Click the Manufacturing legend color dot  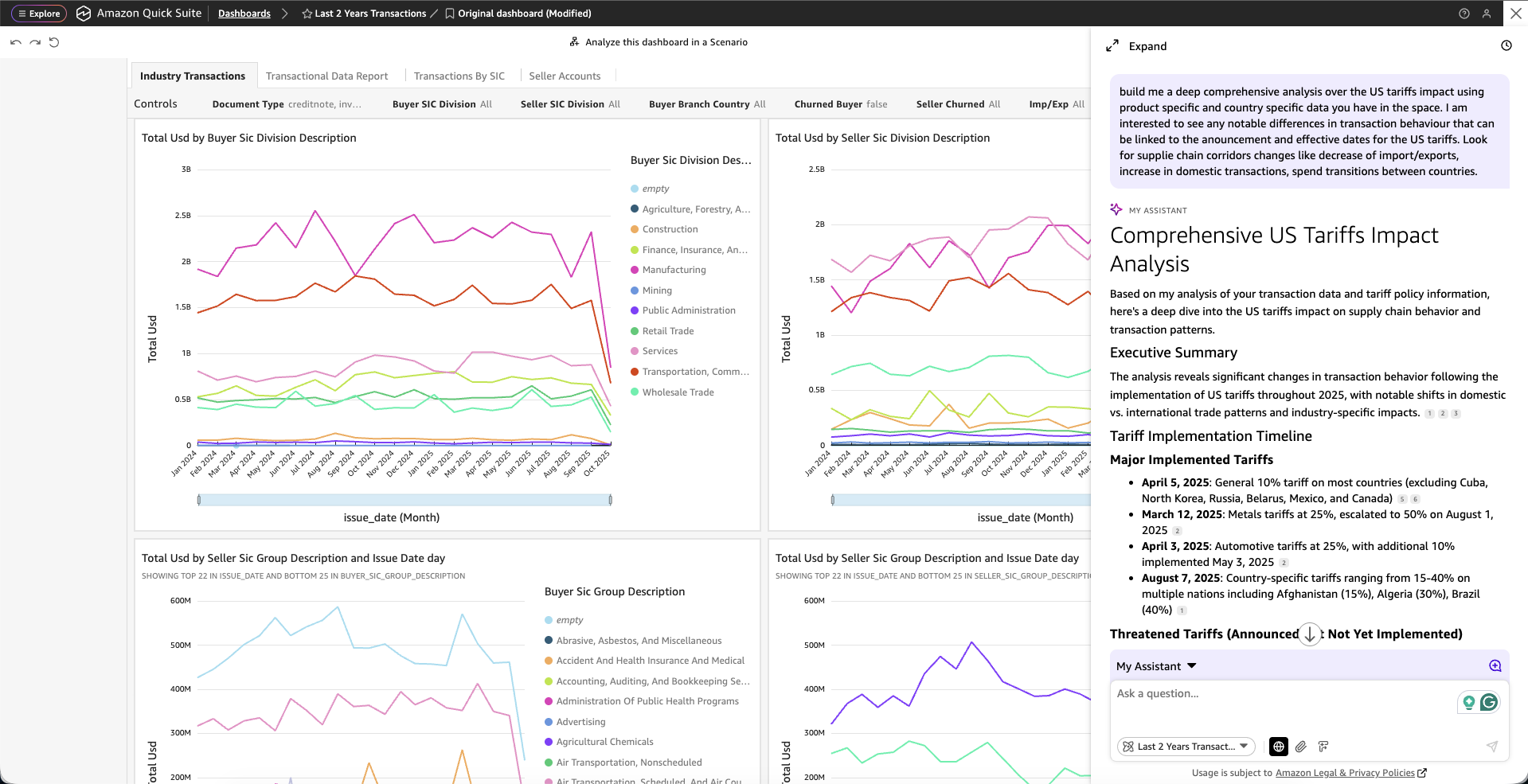pos(635,270)
